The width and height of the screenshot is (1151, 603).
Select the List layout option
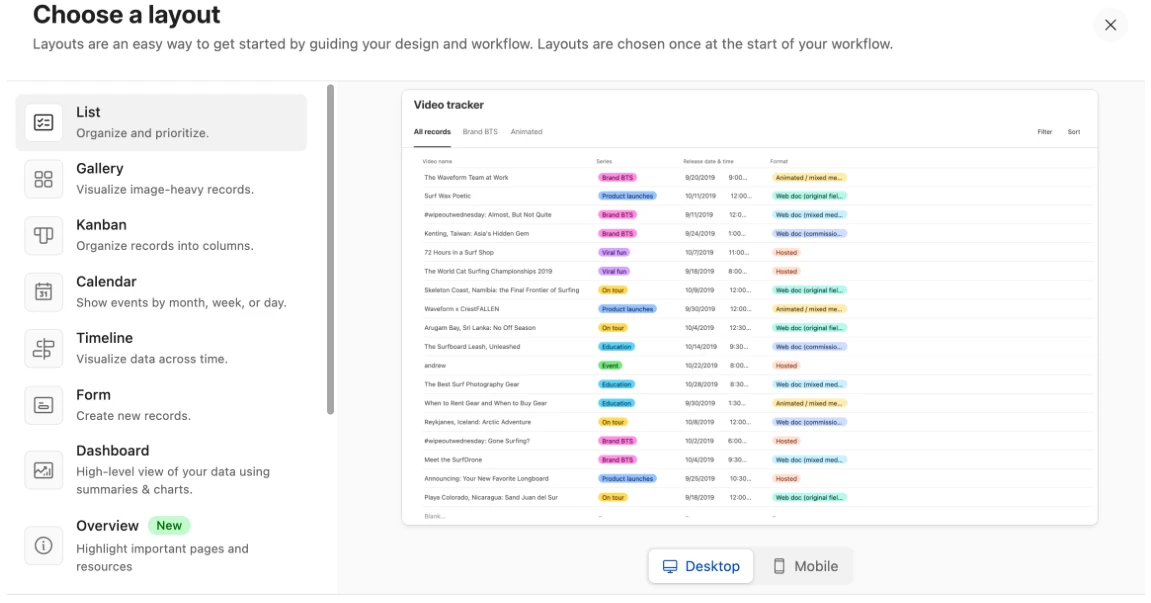coord(161,123)
